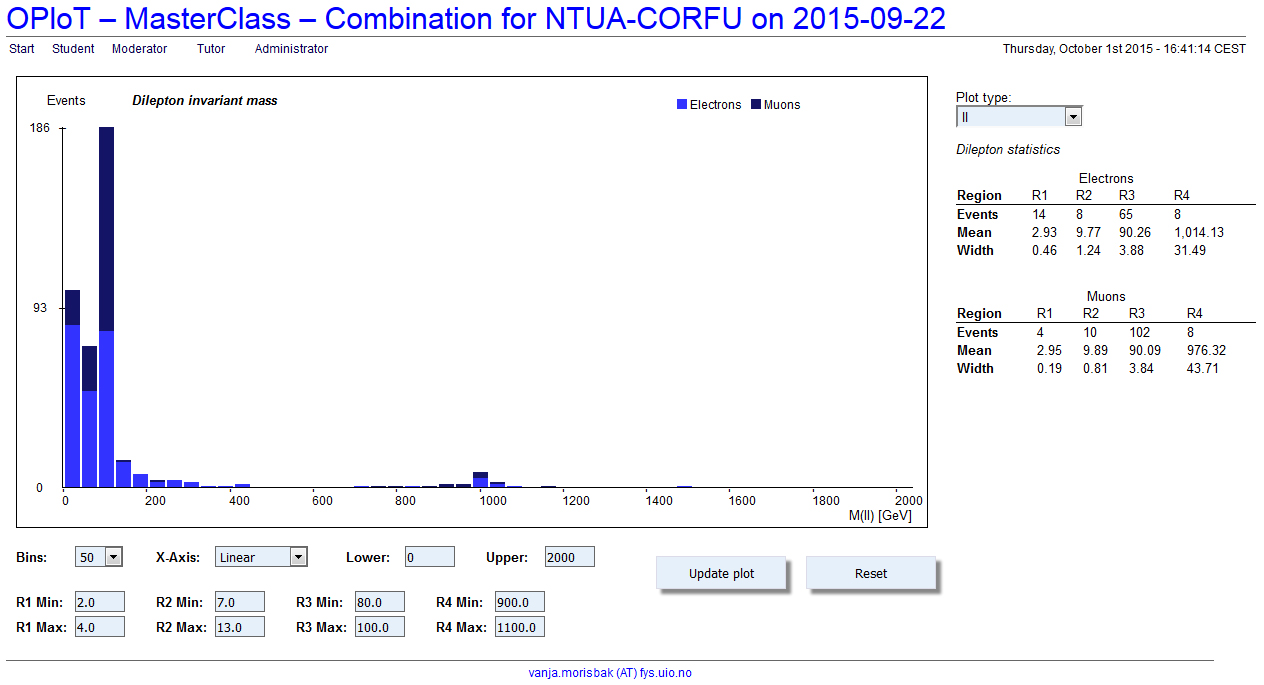Focus the R1 Min input field

100,601
